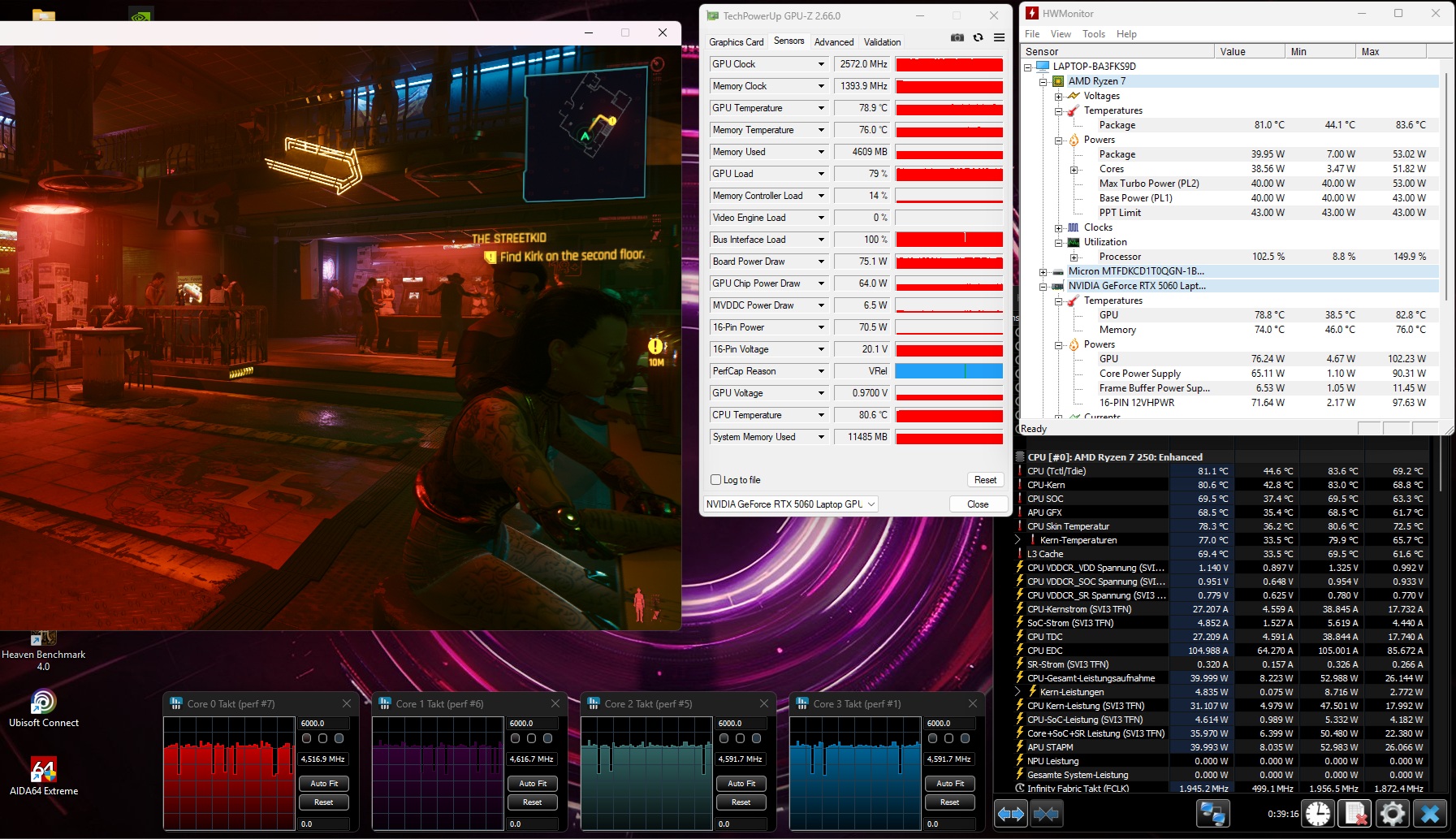Open the Tools menu in HWMonitor

tap(1094, 34)
